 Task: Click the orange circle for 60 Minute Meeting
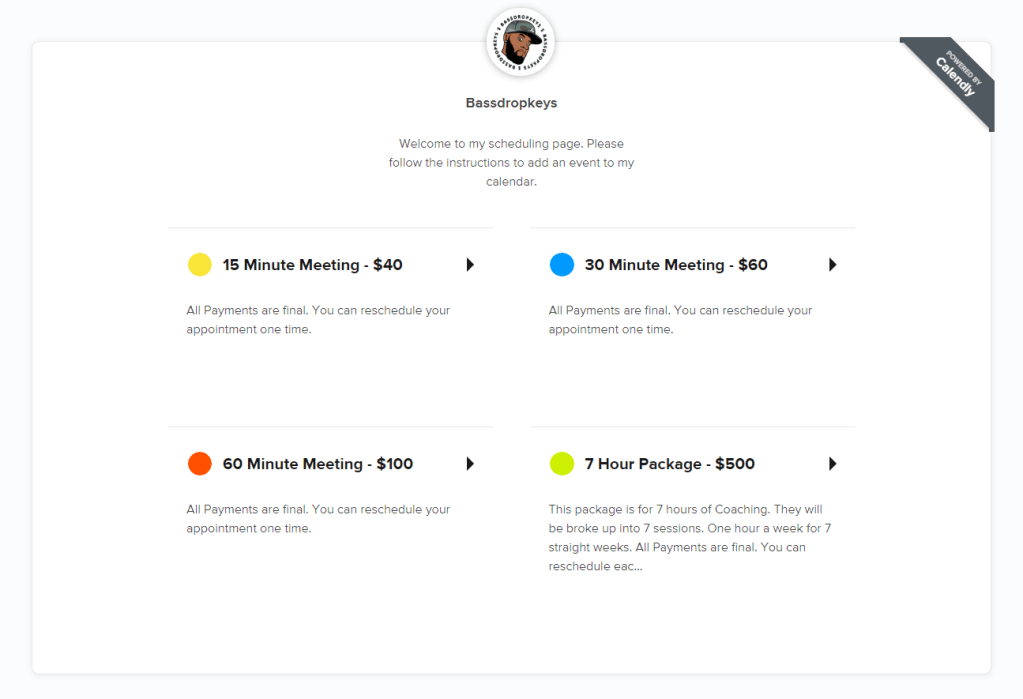coord(200,464)
